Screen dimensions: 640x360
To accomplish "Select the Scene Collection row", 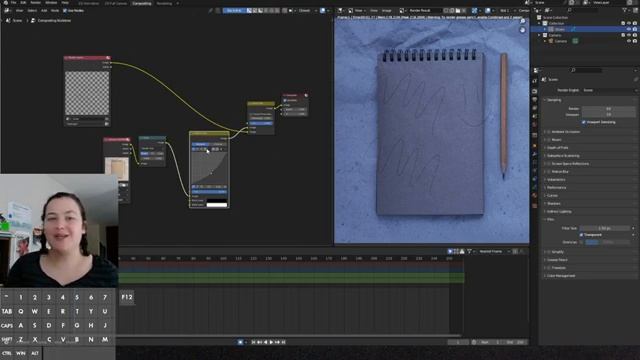I will pos(555,18).
